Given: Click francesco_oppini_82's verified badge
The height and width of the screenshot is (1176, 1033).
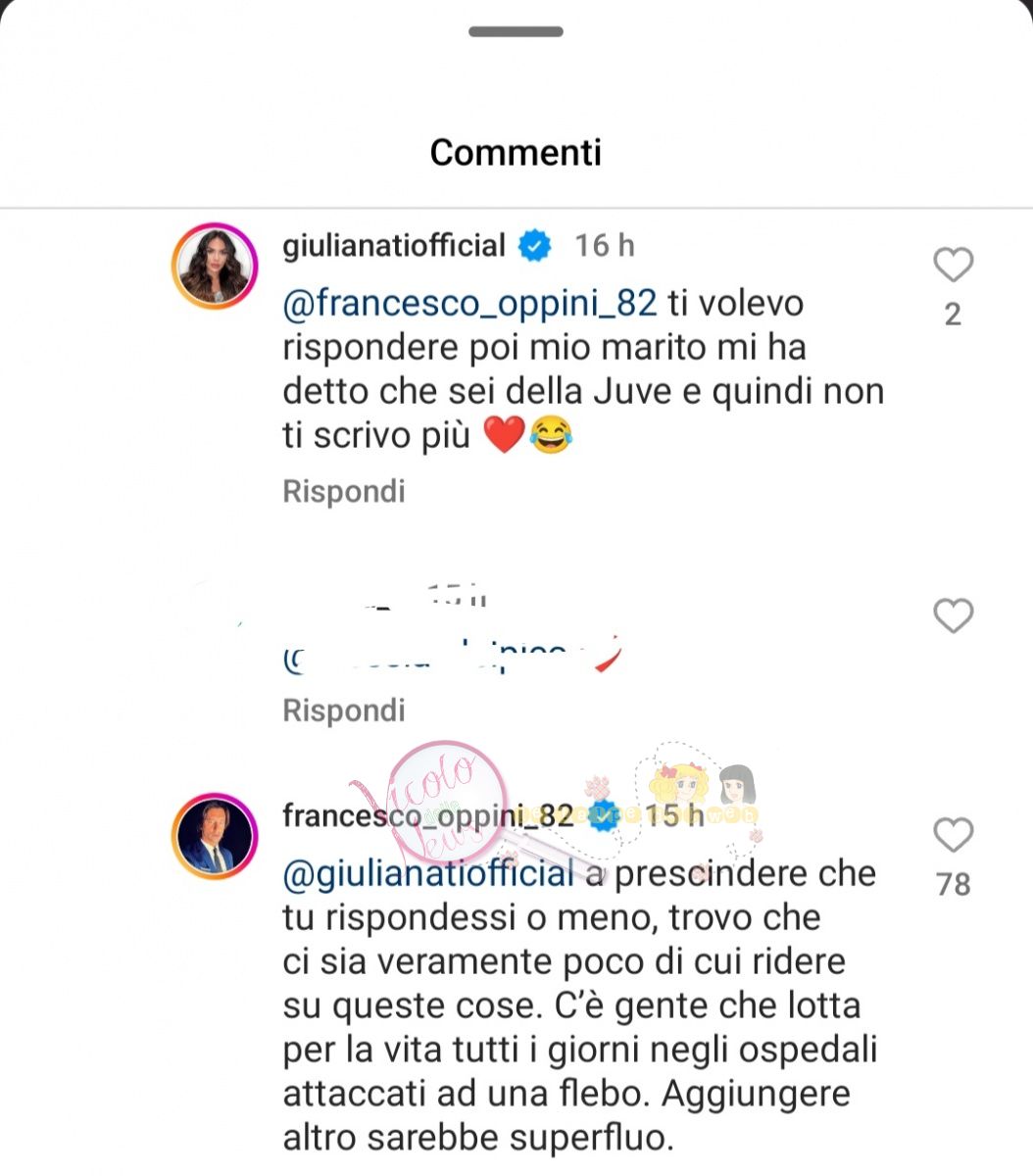Looking at the screenshot, I should coord(604,815).
